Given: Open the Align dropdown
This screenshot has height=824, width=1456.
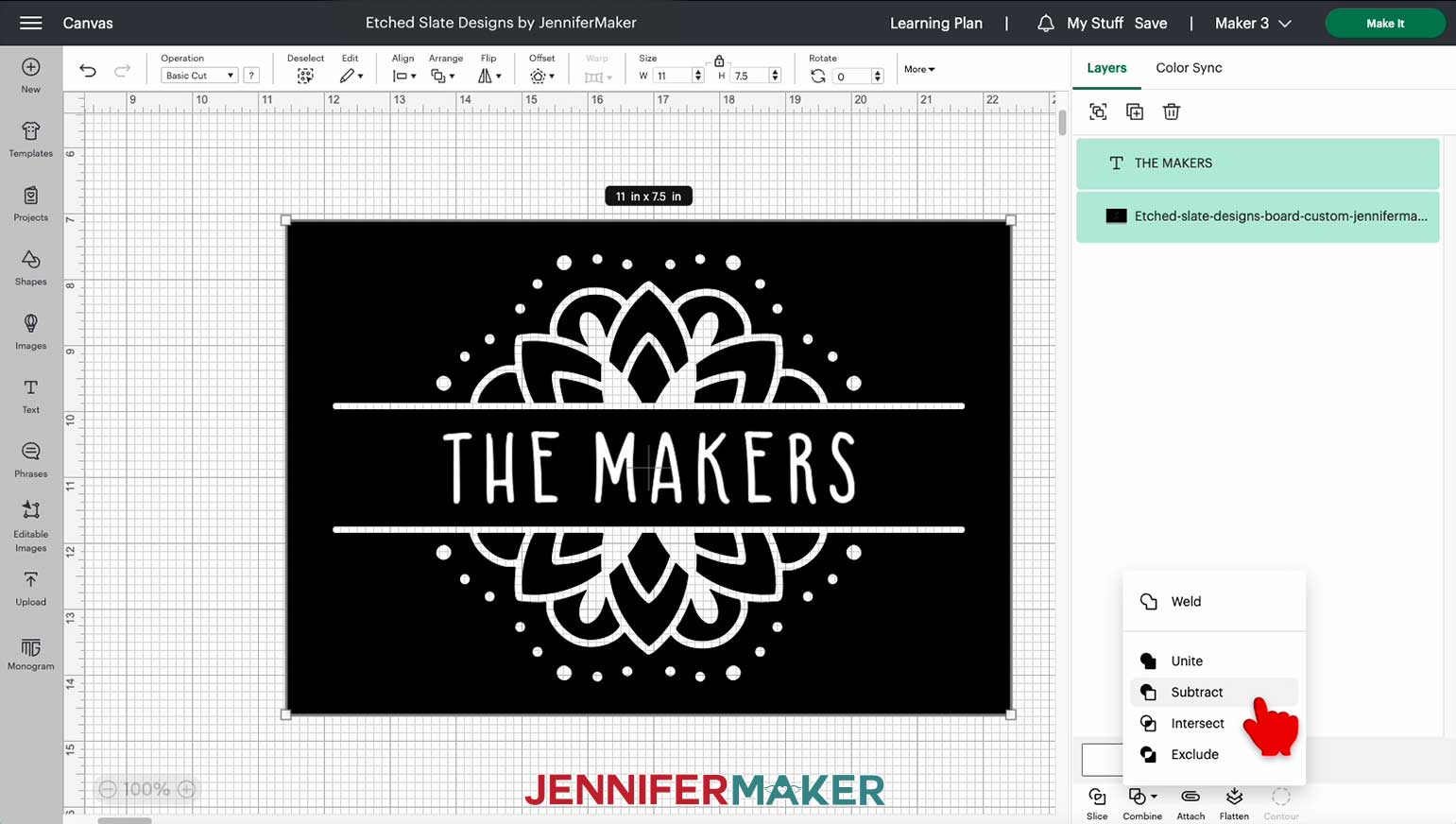Looking at the screenshot, I should 404,76.
